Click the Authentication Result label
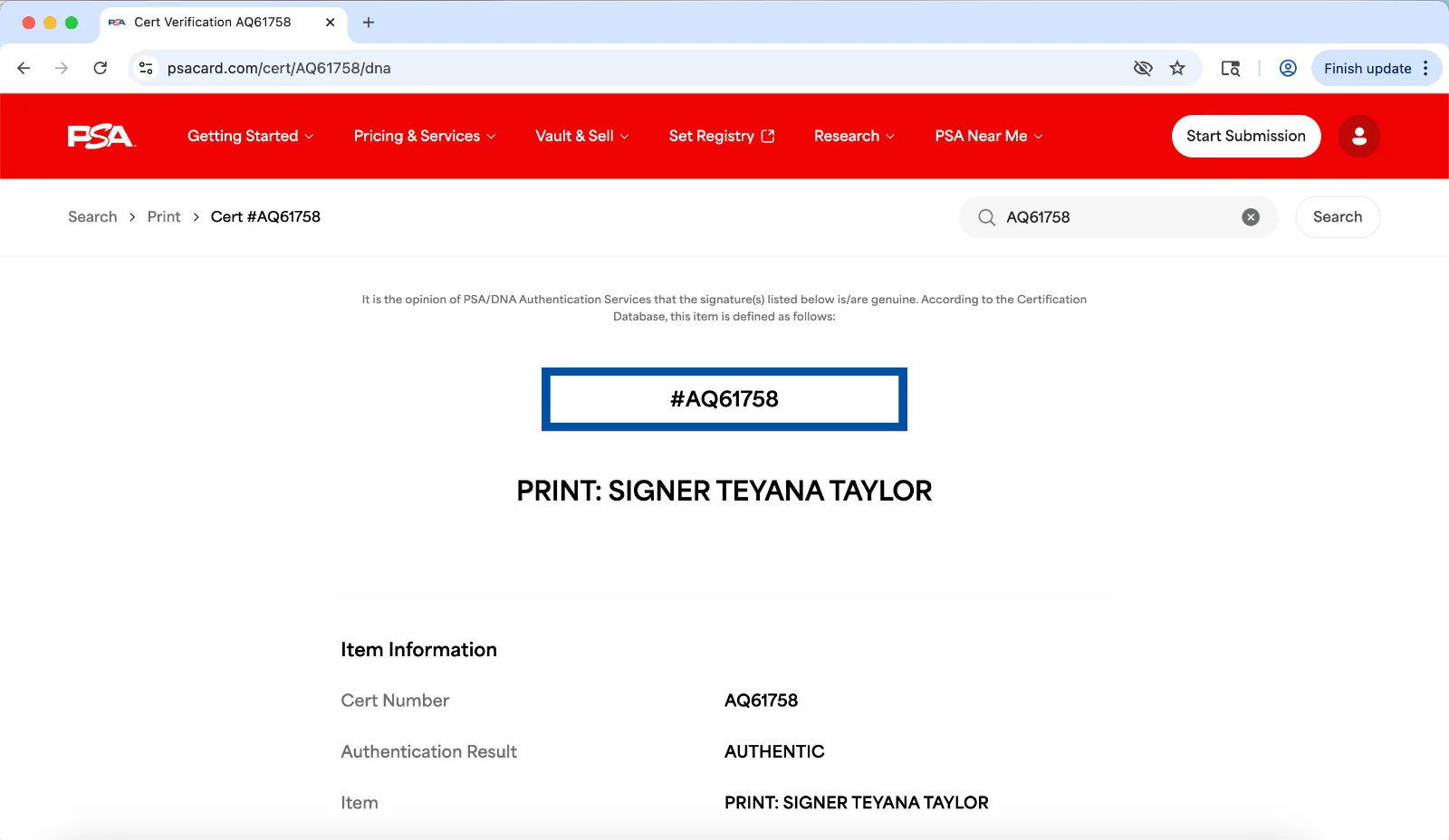Screen dimensions: 1449x840 [x=428, y=752]
